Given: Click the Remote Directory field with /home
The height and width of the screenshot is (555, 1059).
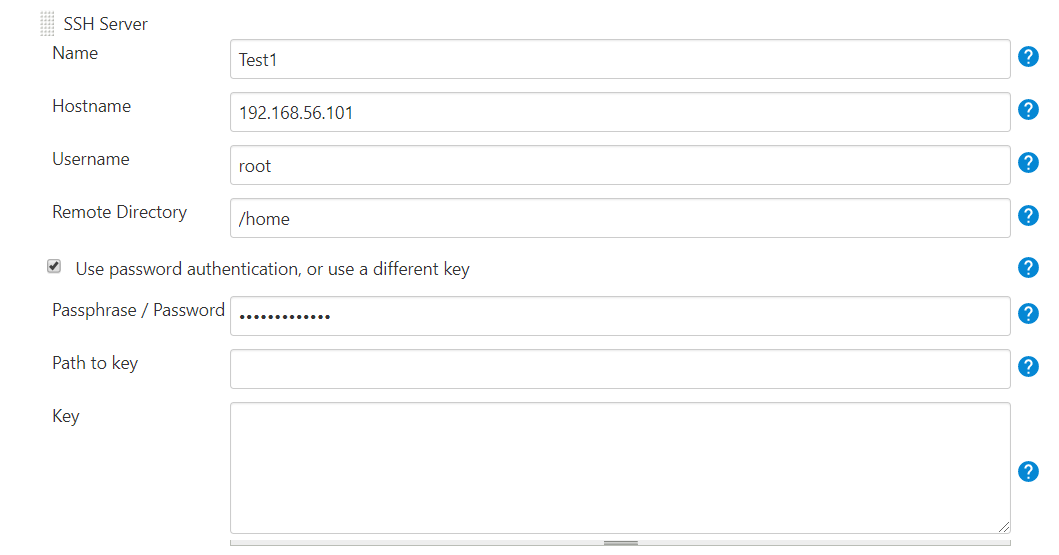Looking at the screenshot, I should click(x=620, y=218).
